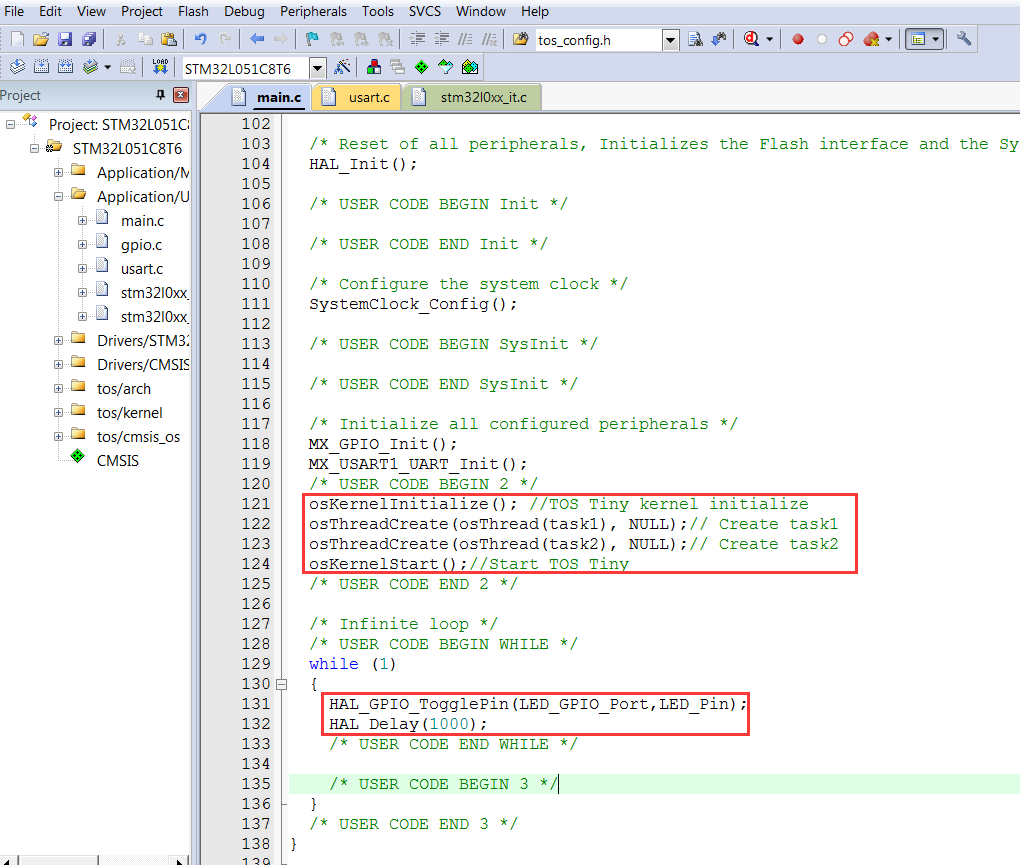Screen dimensions: 1020x865
Task: Open the SVCS menu
Action: point(425,11)
